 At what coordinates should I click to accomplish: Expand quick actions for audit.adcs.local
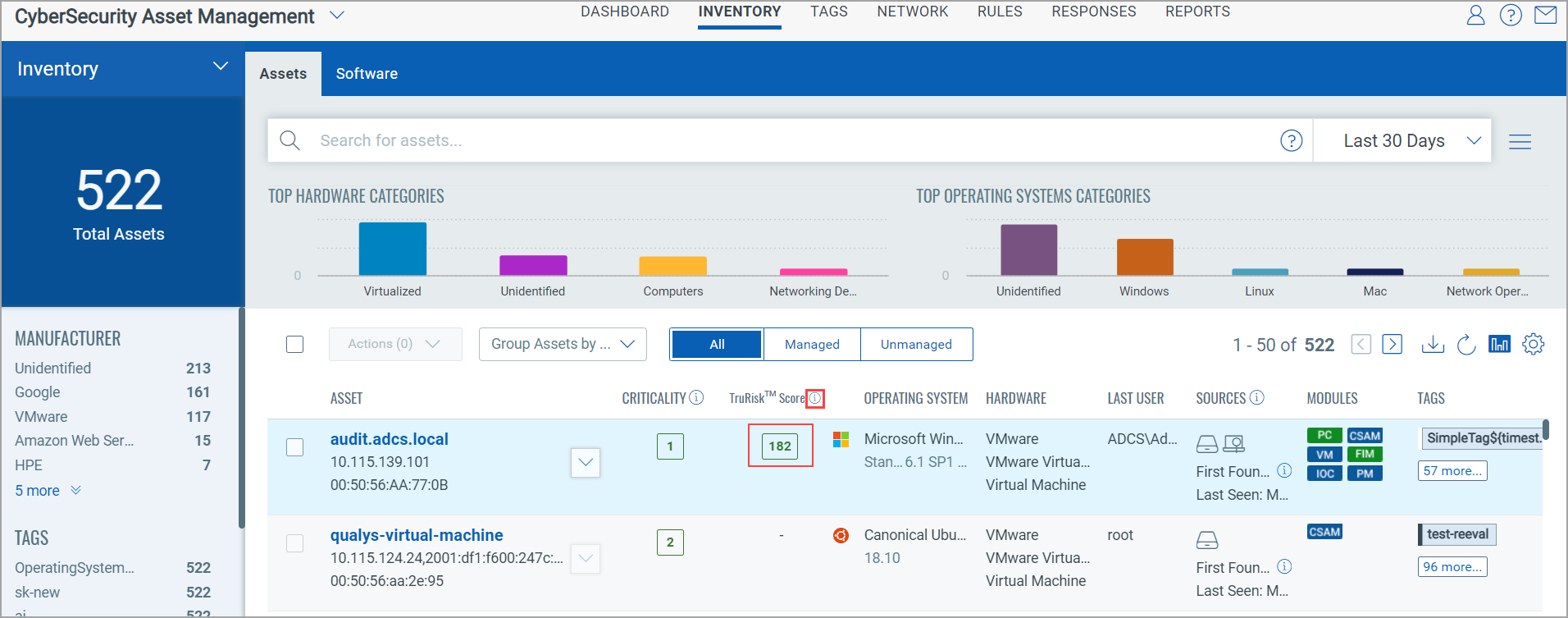point(586,462)
